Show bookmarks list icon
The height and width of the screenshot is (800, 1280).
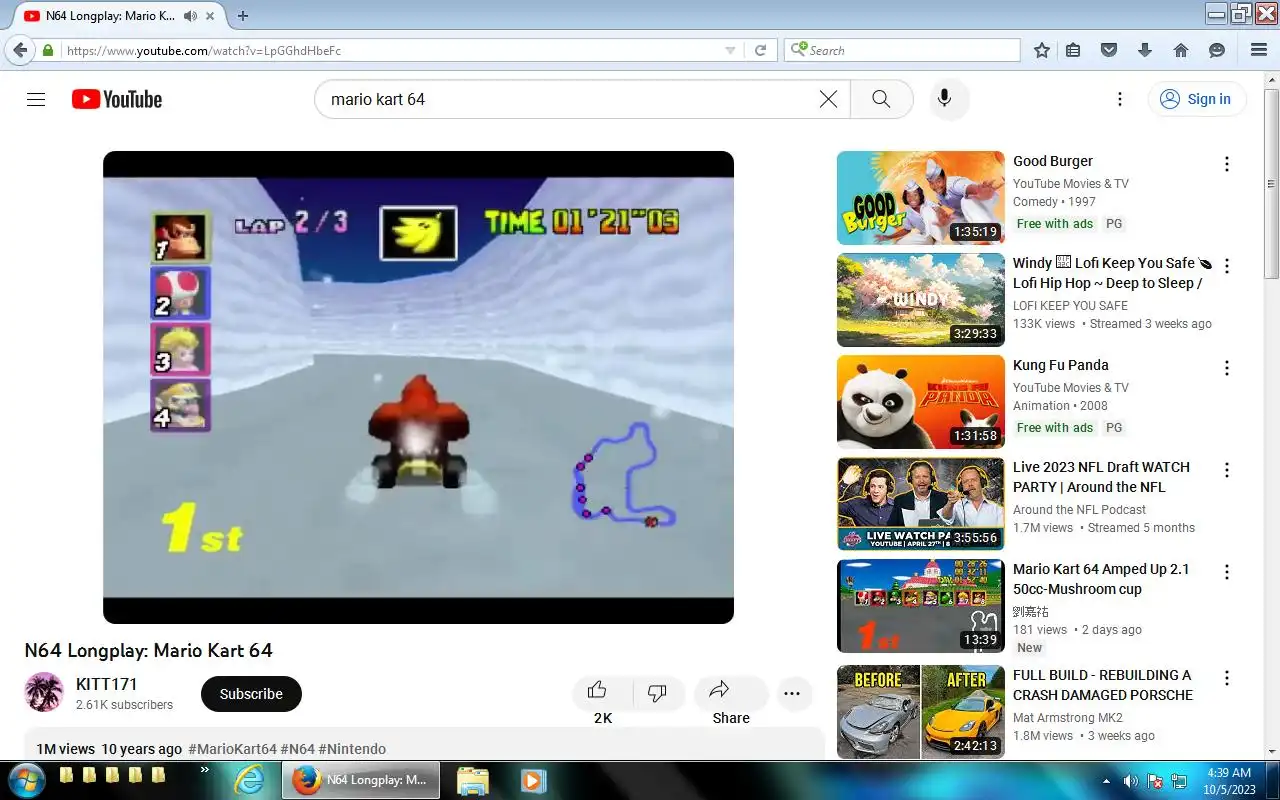(1073, 50)
